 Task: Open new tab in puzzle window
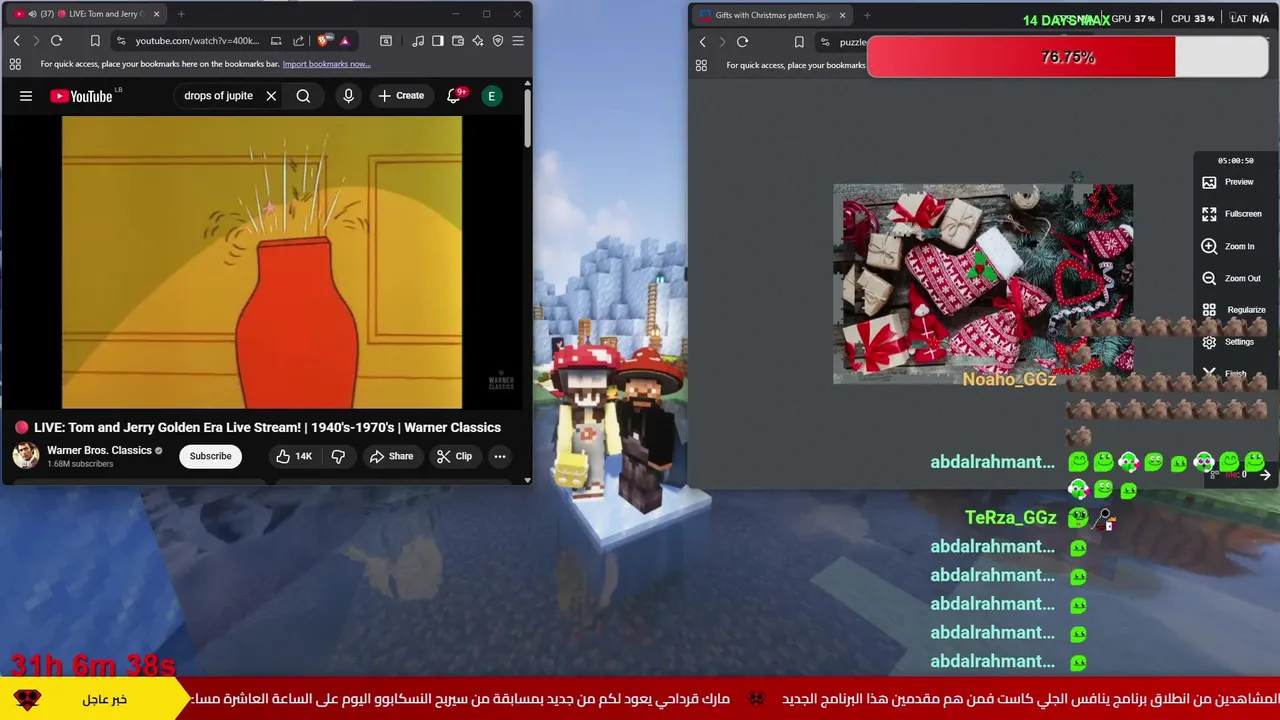[x=867, y=15]
